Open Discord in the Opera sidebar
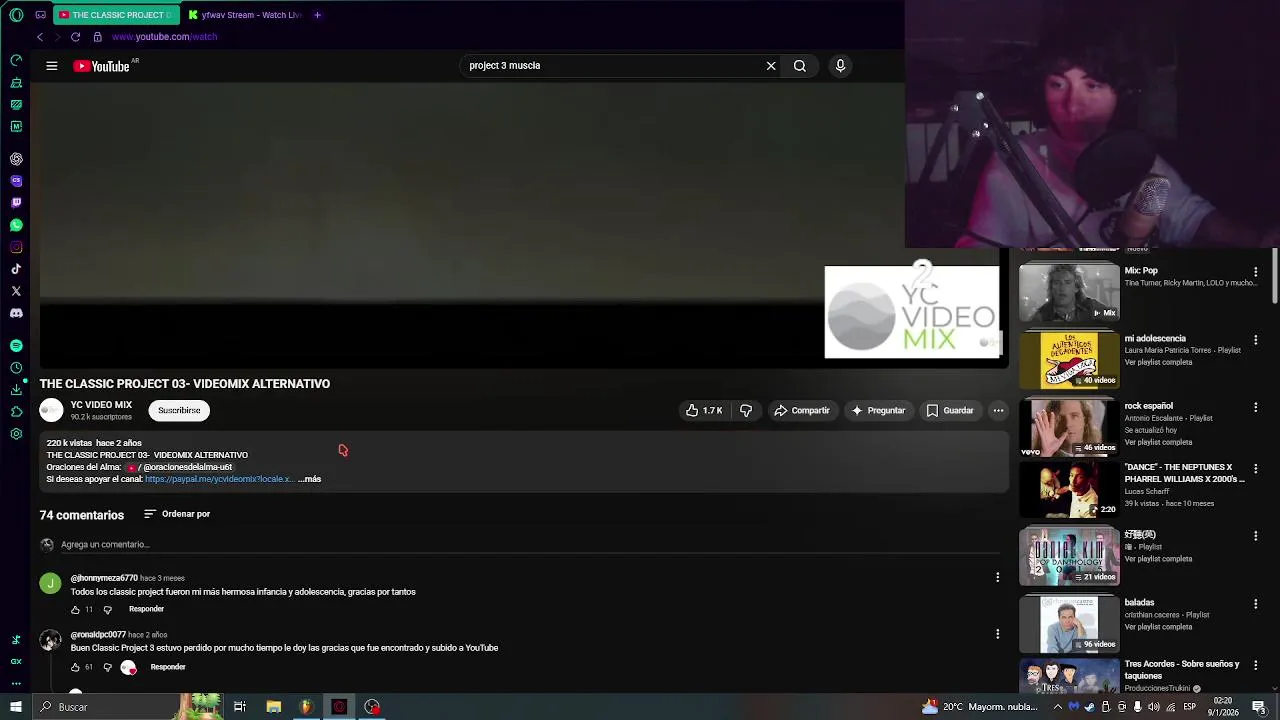The image size is (1280, 720). coord(16,313)
